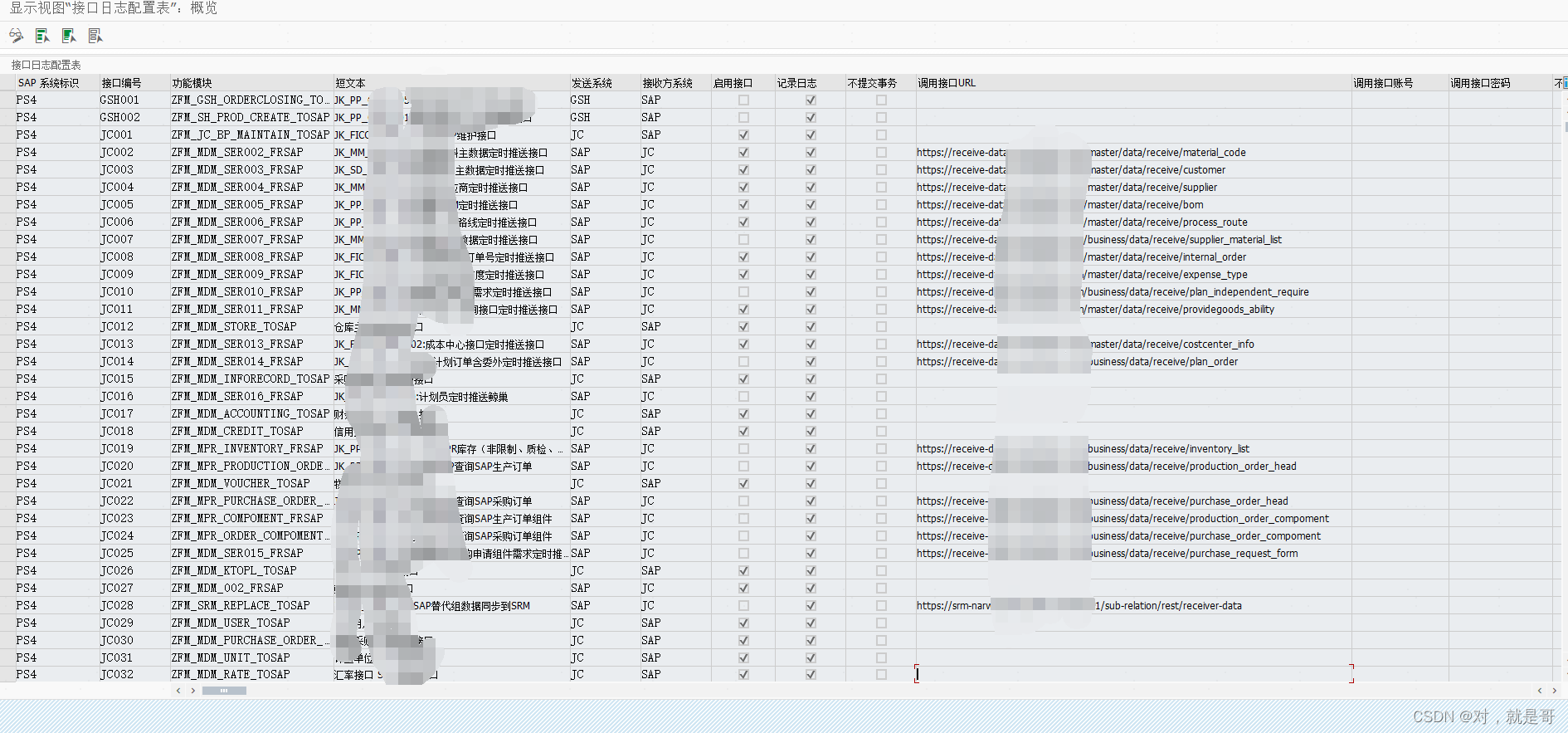Select interface number cell JC015
Image resolution: width=1568 pixels, height=733 pixels.
(x=134, y=379)
